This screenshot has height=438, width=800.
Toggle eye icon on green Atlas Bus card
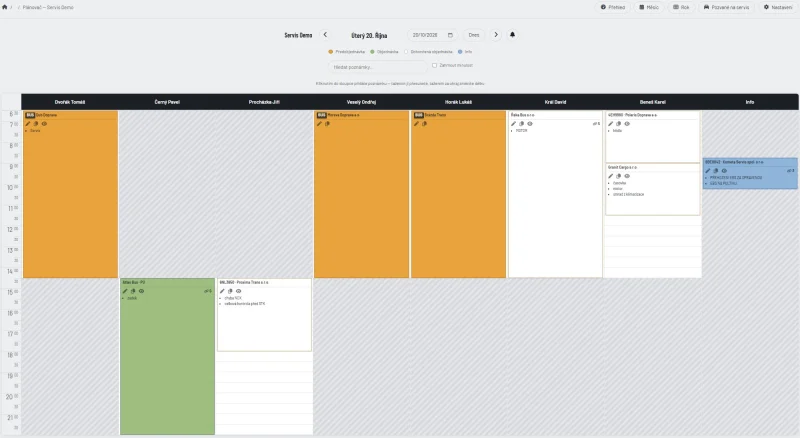point(141,291)
